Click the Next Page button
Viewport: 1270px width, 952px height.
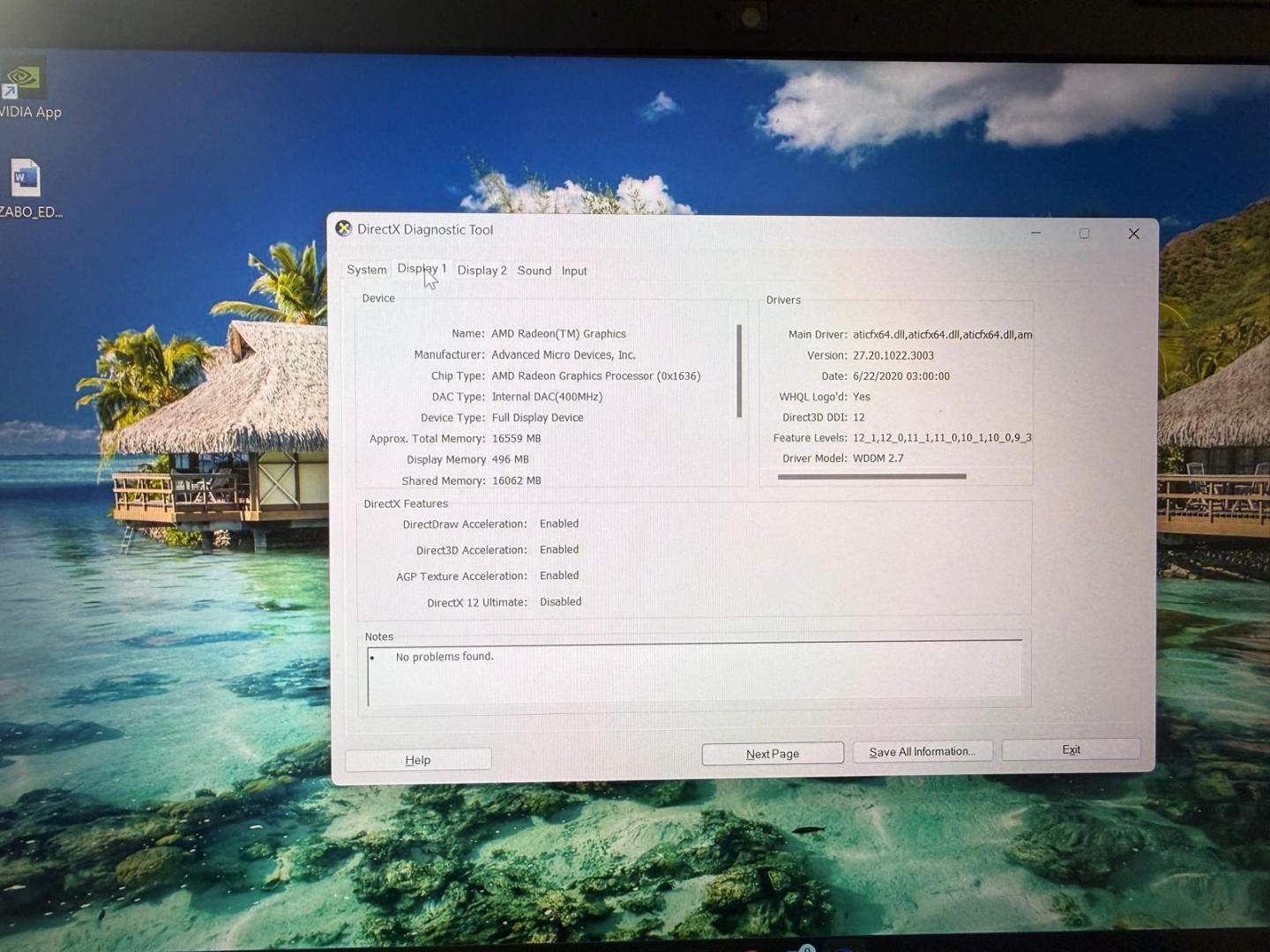773,754
